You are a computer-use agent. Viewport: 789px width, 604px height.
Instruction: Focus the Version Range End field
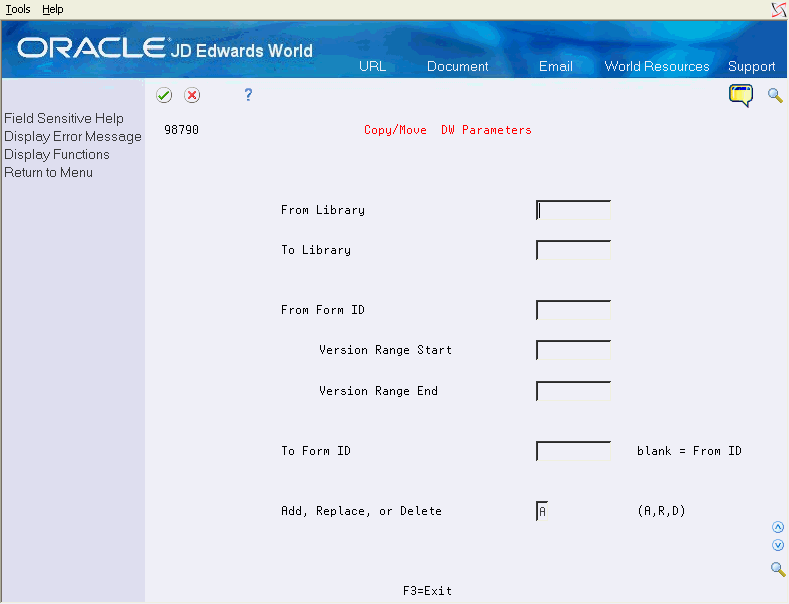tap(573, 391)
